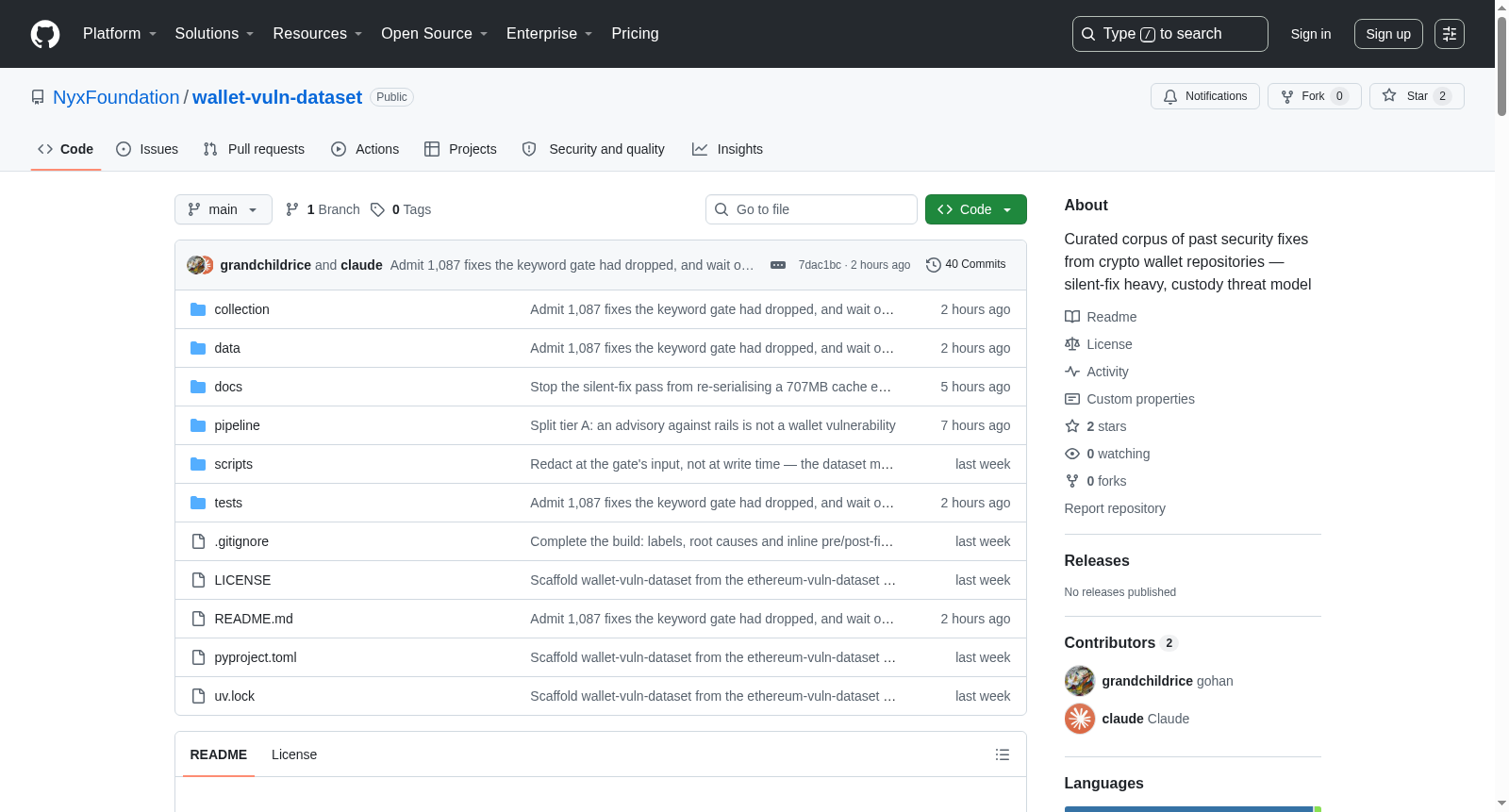Open the Contributors heading link
This screenshot has height=812, width=1509.
tap(1121, 642)
